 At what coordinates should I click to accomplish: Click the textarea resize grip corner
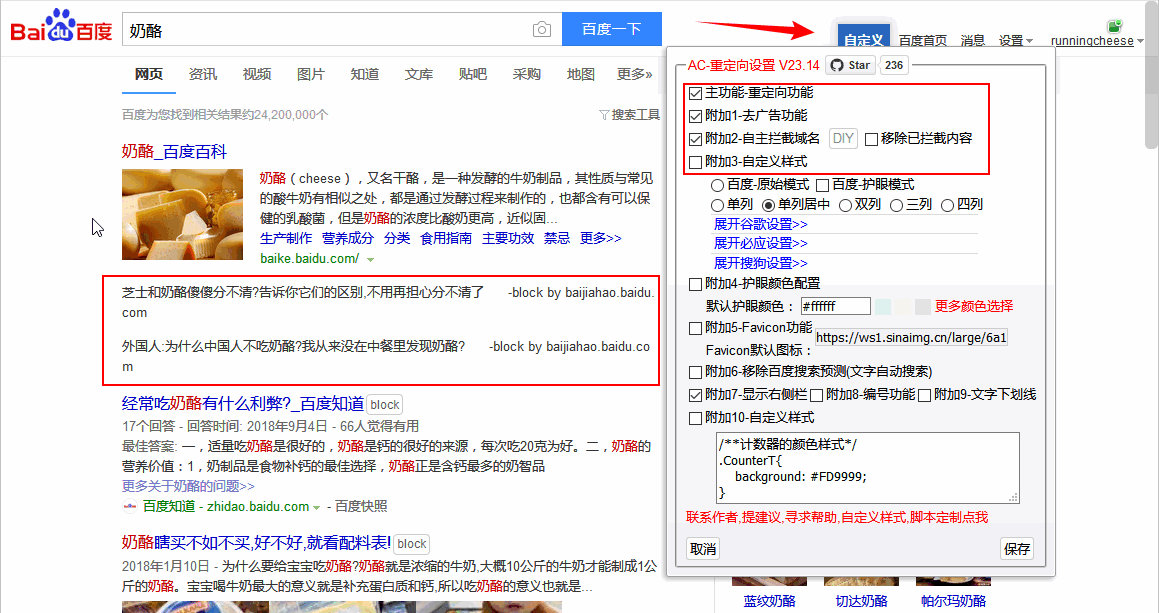pyautogui.click(x=1013, y=498)
